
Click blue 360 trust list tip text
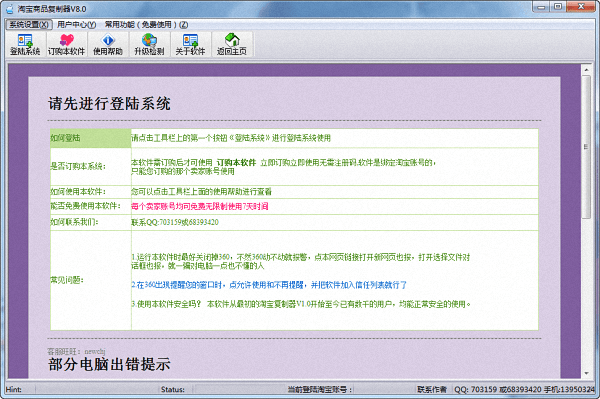(269, 285)
